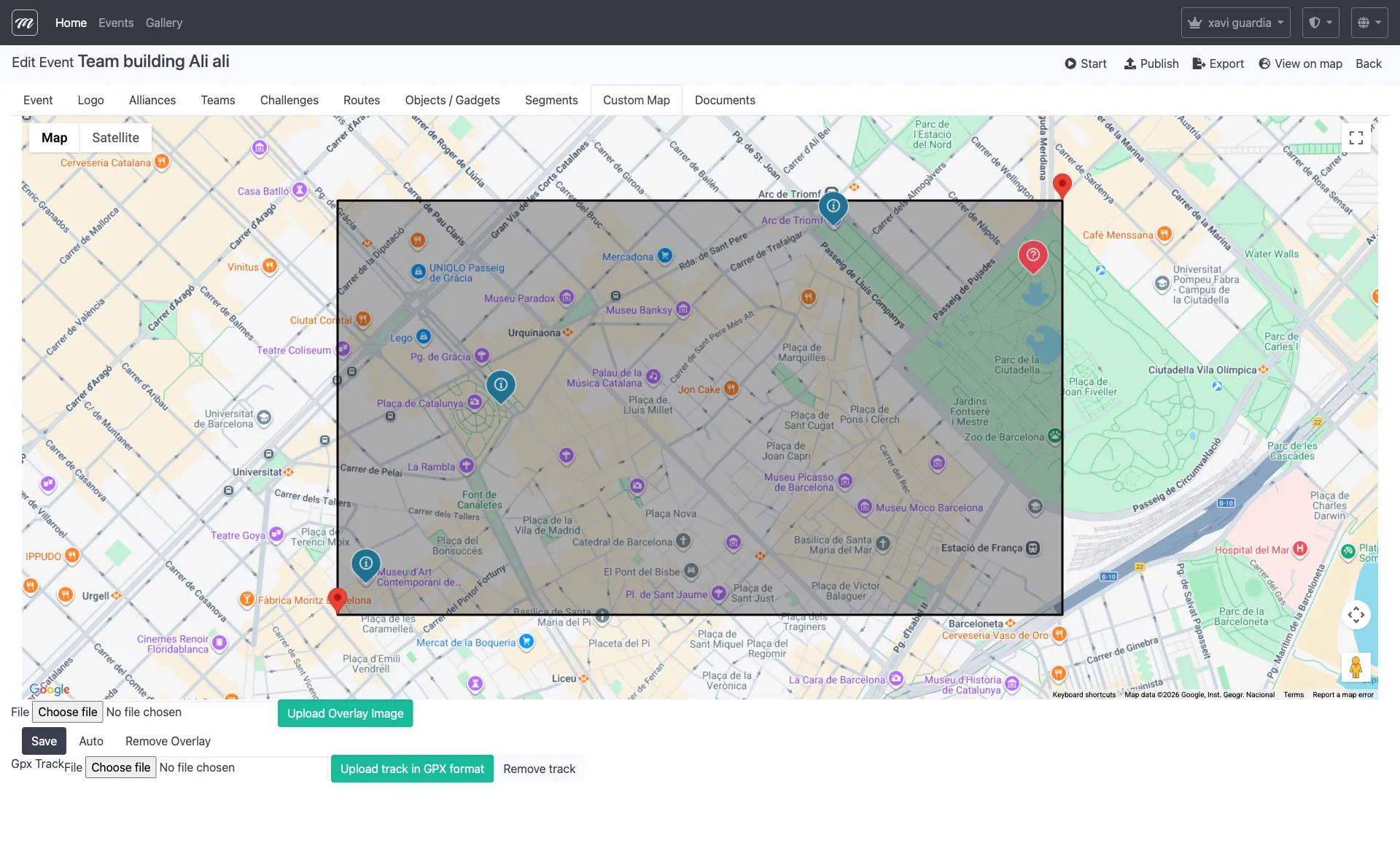Click the Plaça de Catalunya info marker
This screenshot has width=1400, height=854.
click(x=501, y=385)
